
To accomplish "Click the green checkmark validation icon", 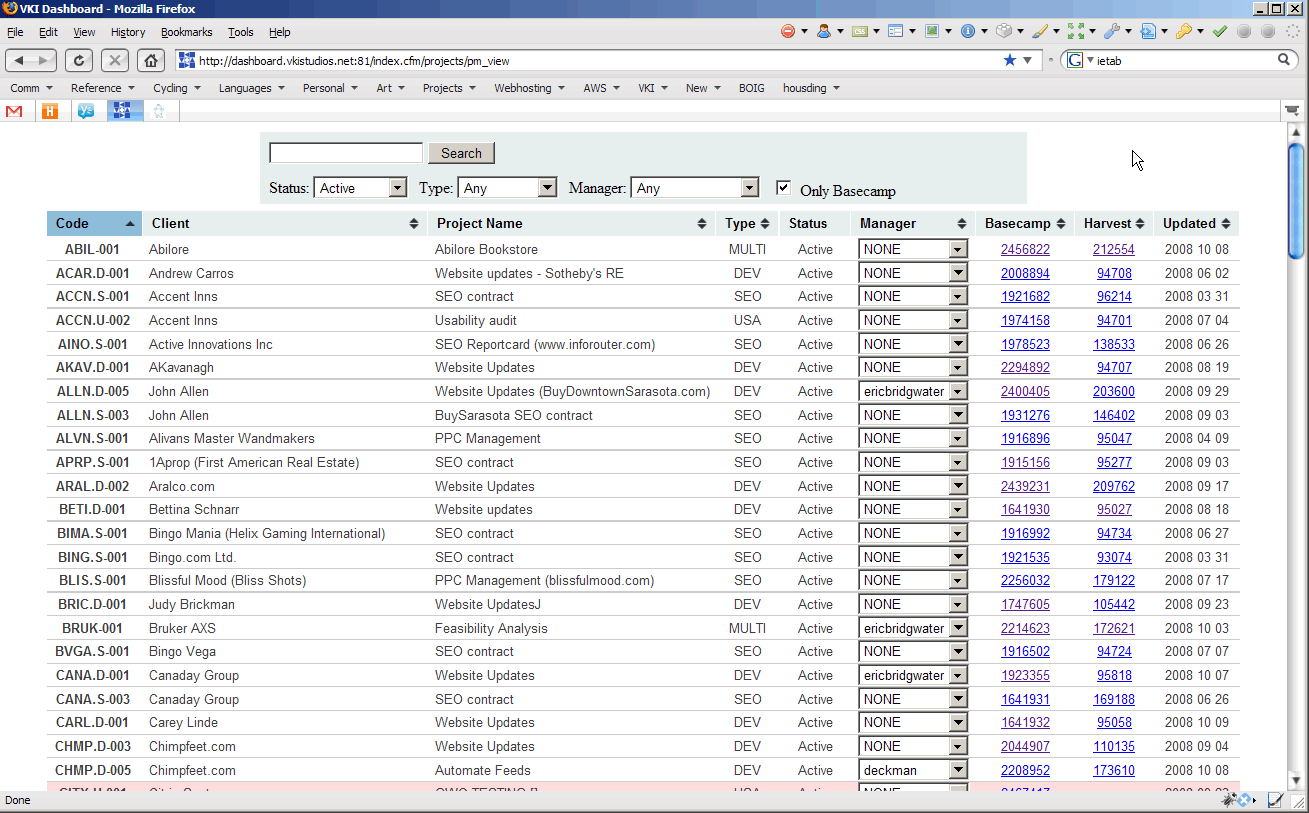I will (1219, 32).
